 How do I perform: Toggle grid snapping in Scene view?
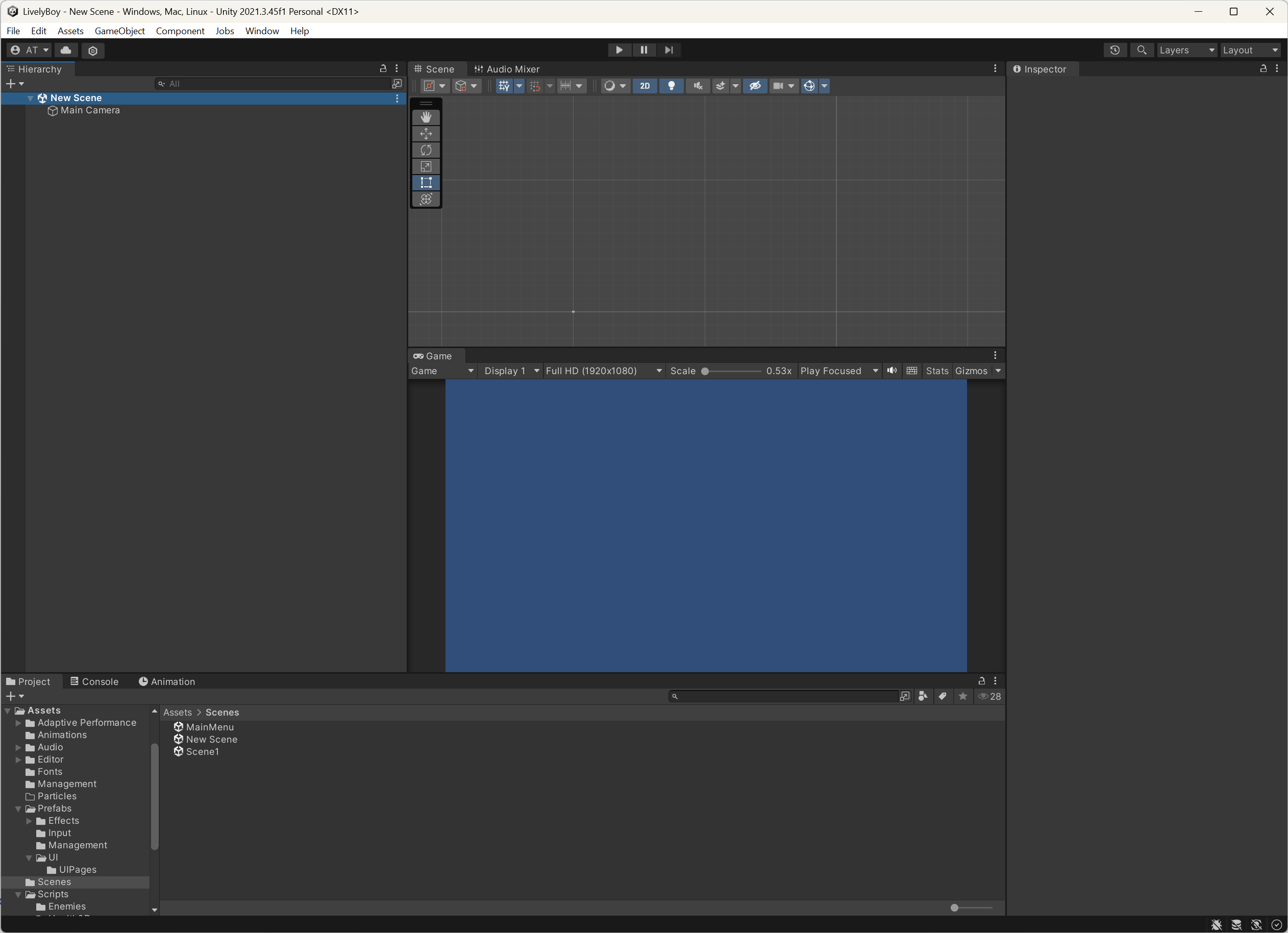pyautogui.click(x=534, y=86)
